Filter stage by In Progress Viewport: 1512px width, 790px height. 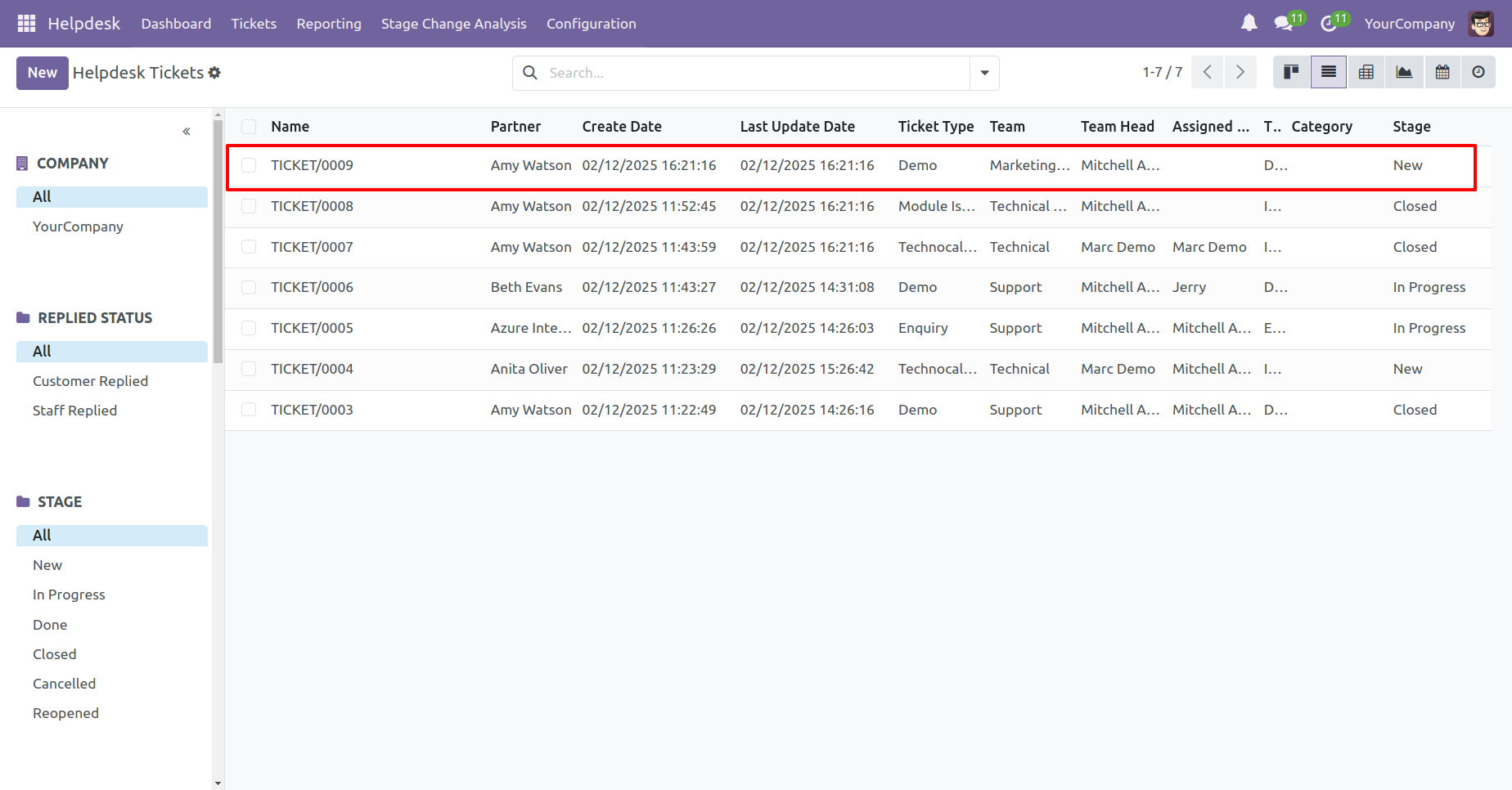[69, 595]
